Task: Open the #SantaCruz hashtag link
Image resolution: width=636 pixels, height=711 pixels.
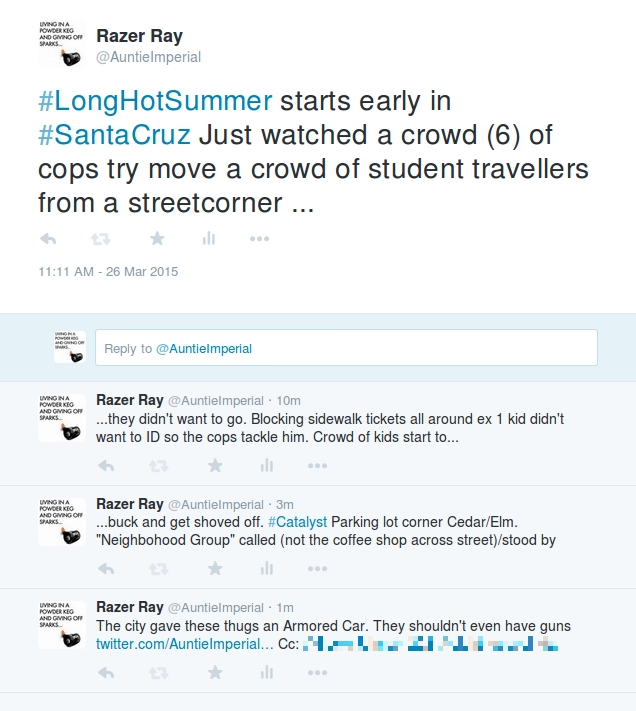Action: (108, 135)
